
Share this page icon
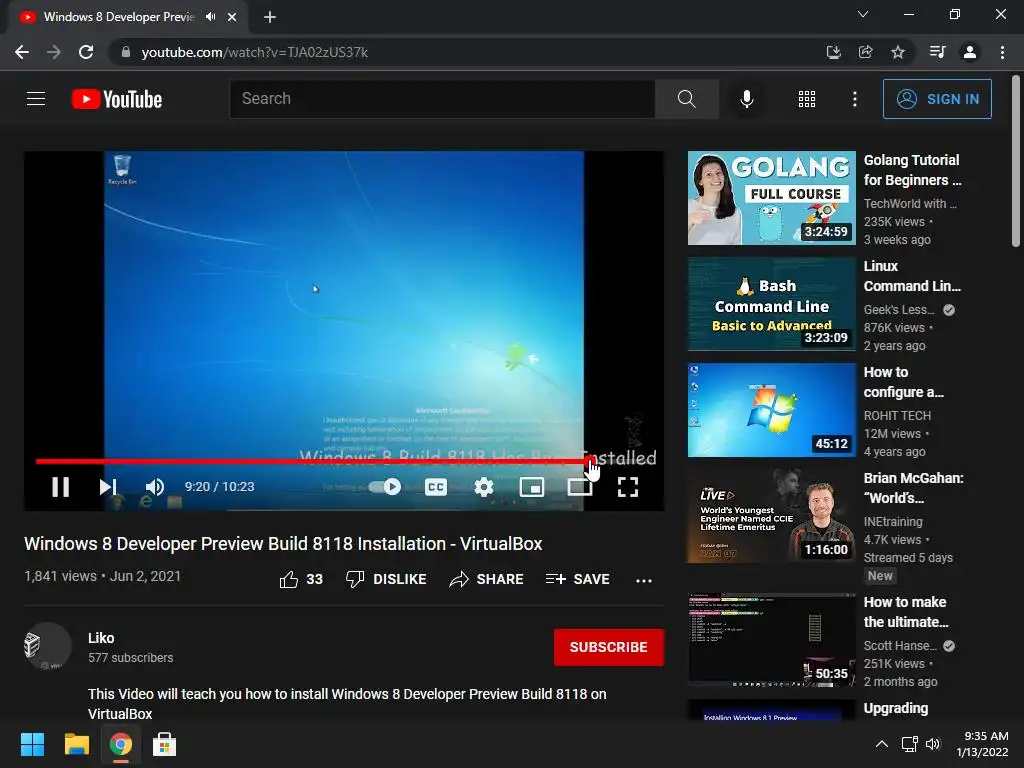865,52
